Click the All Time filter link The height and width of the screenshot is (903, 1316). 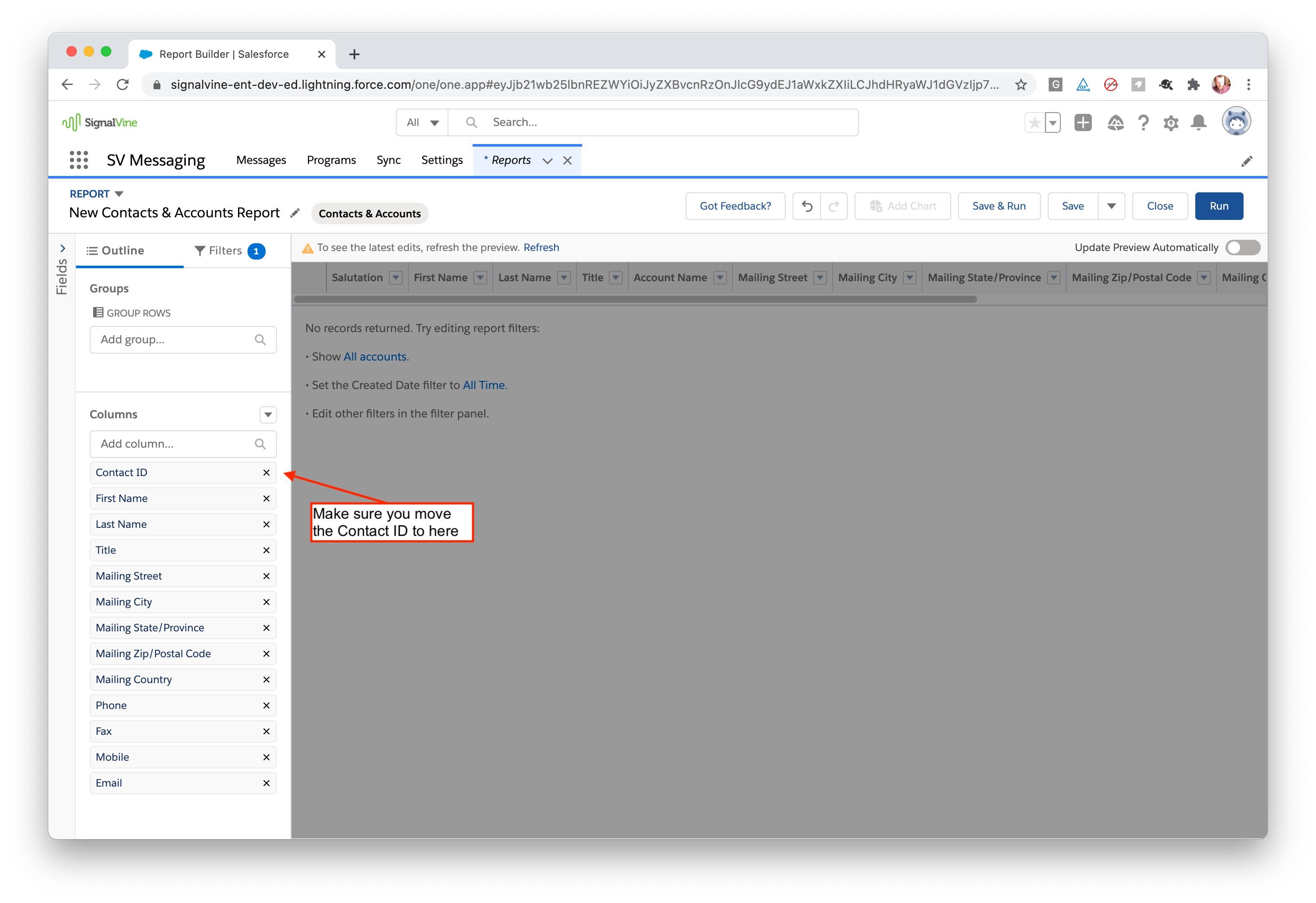pos(484,385)
